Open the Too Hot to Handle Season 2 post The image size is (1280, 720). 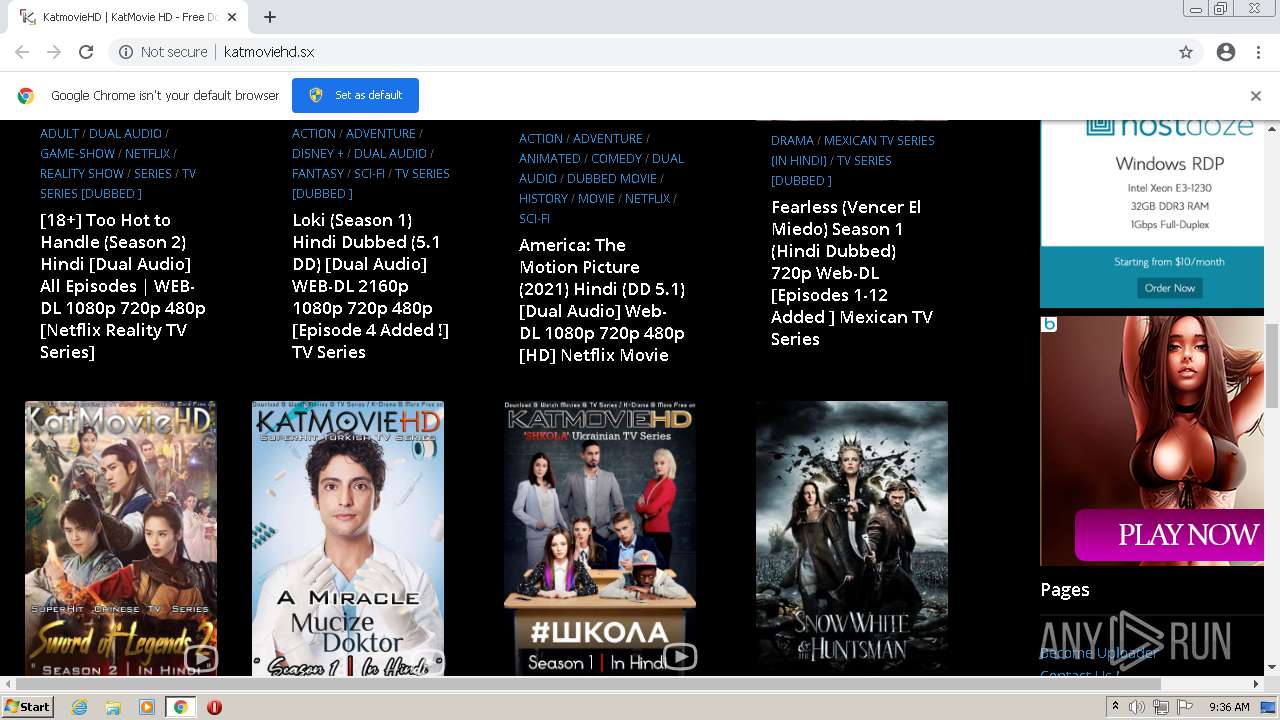pos(123,286)
